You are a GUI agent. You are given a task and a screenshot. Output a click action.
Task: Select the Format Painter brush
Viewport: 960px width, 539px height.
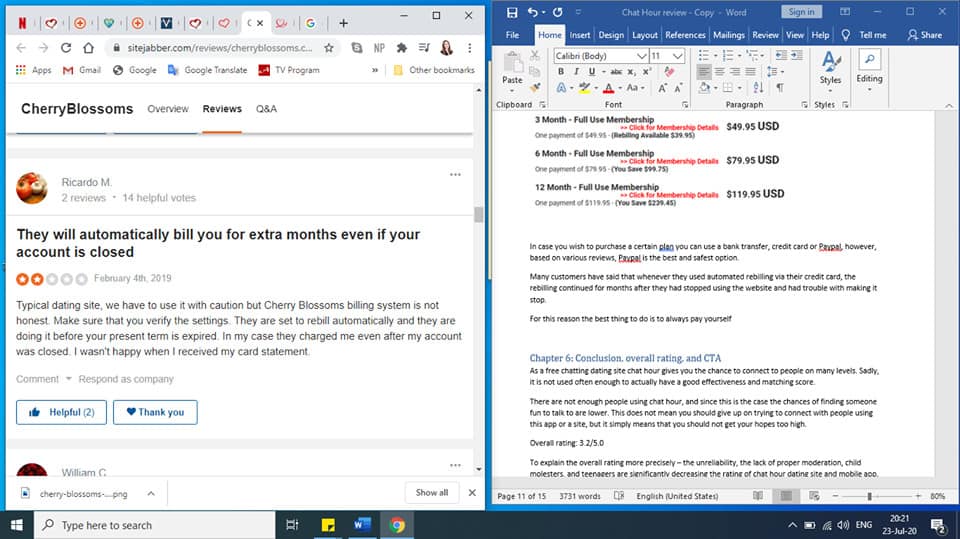click(535, 88)
